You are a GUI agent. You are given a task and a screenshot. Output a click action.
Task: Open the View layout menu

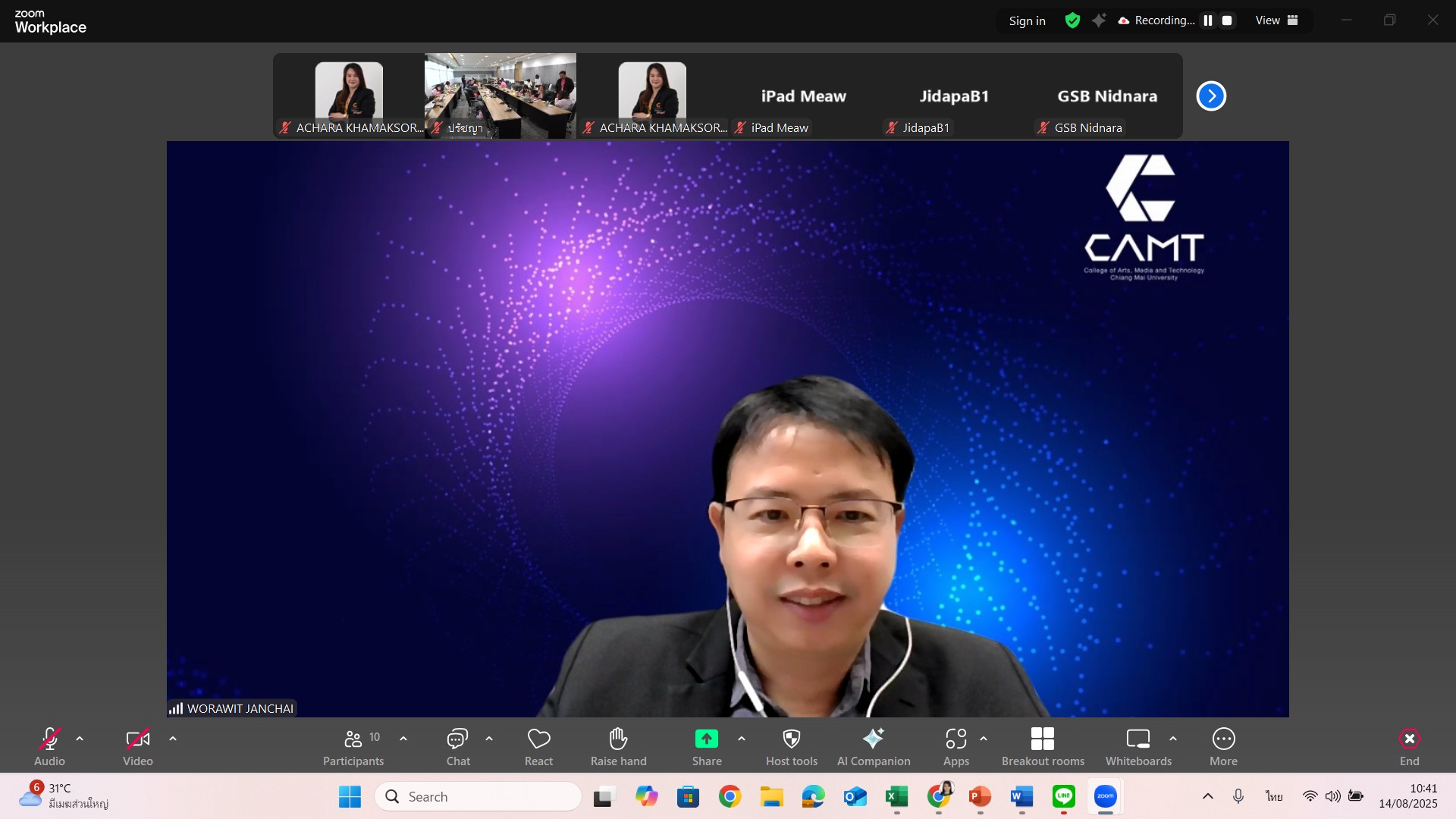coord(1277,20)
